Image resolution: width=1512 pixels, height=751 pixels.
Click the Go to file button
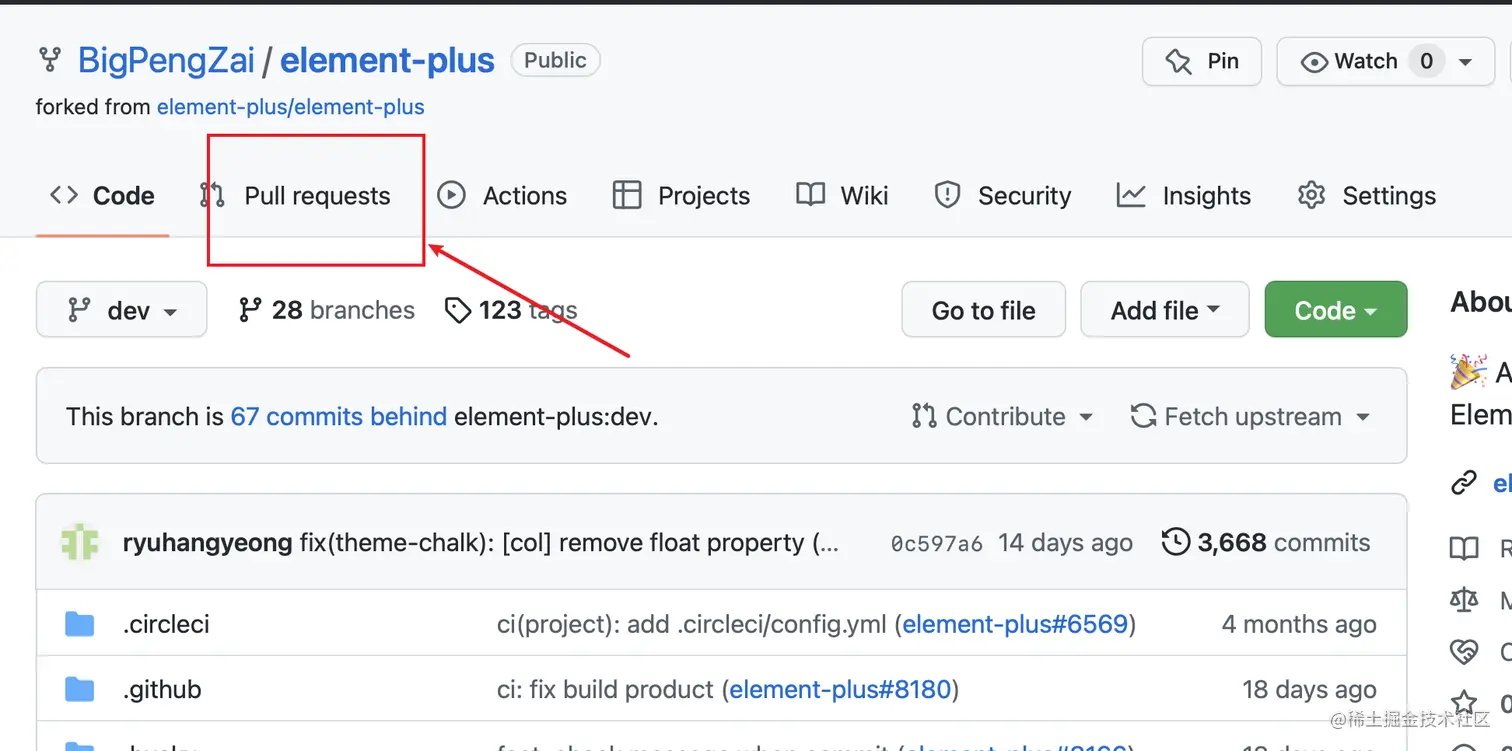click(984, 310)
